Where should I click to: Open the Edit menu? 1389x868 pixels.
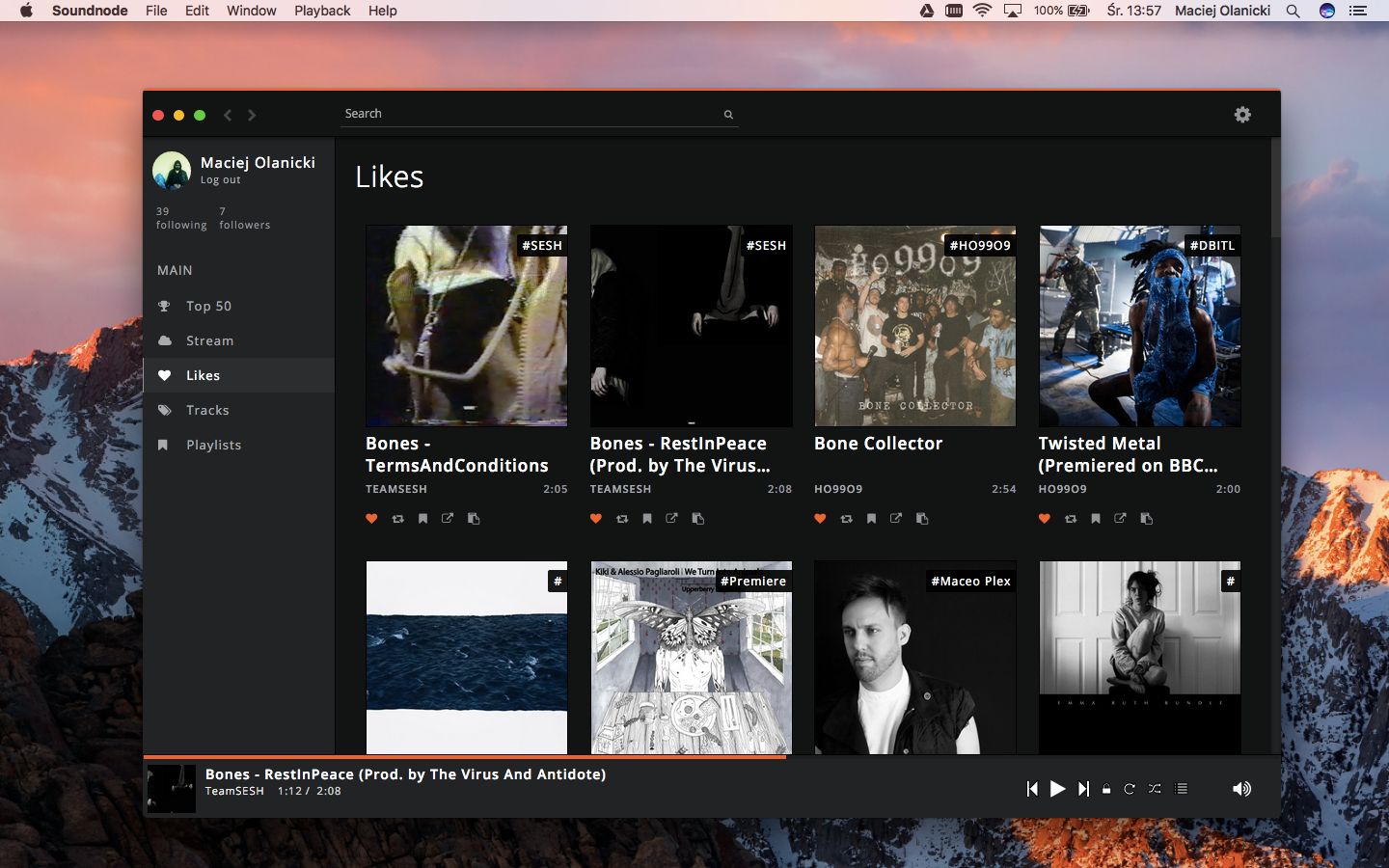[x=197, y=11]
